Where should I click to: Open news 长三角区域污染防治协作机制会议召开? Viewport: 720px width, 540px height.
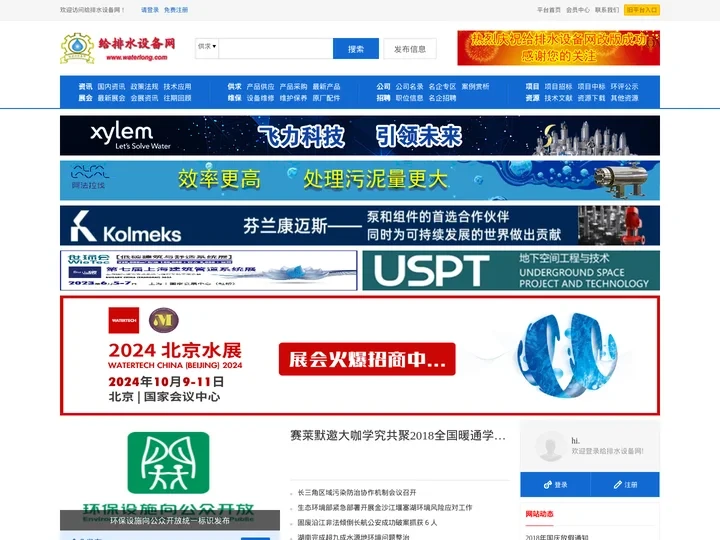357,492
